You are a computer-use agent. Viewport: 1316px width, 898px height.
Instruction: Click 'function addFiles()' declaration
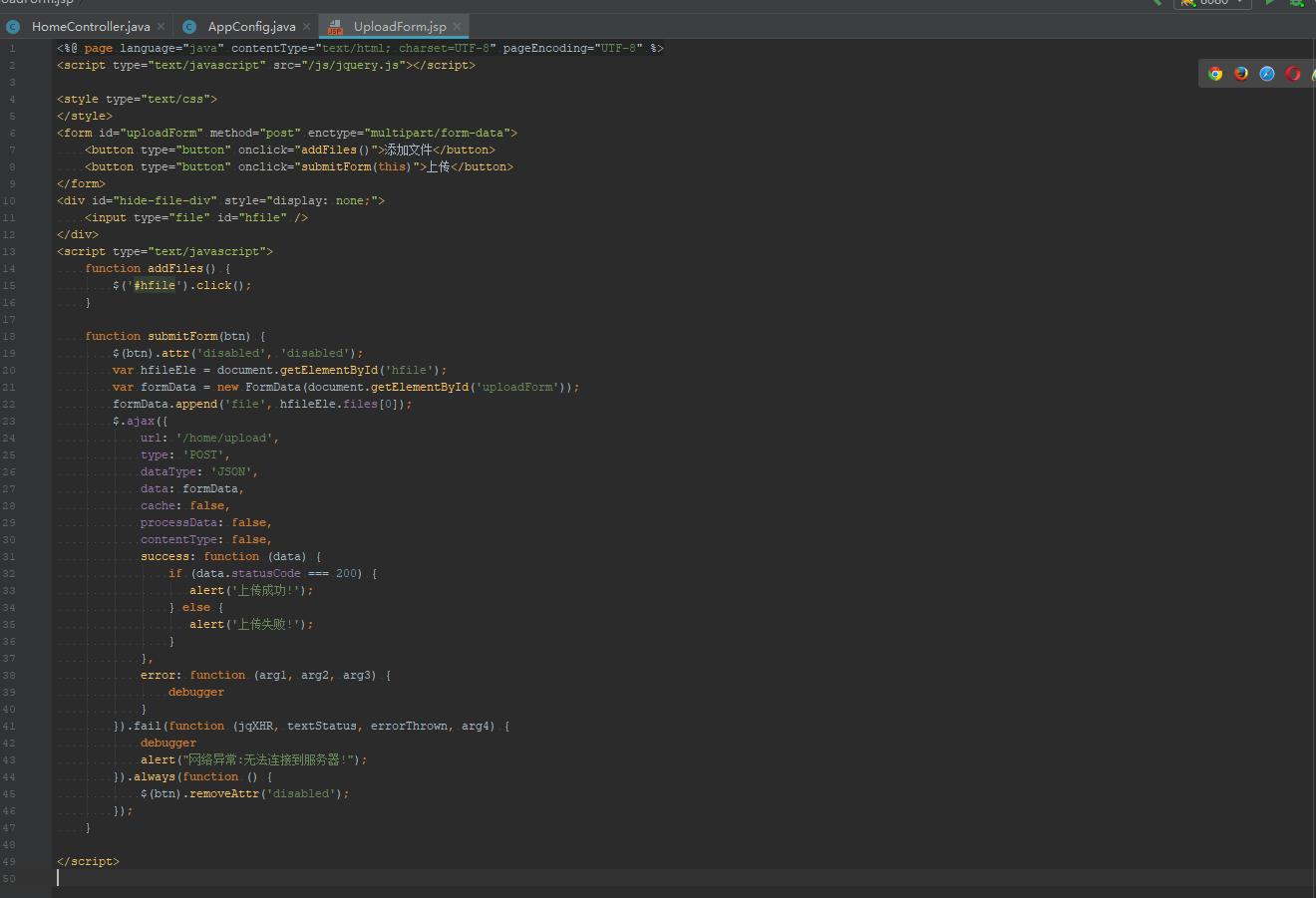click(151, 268)
